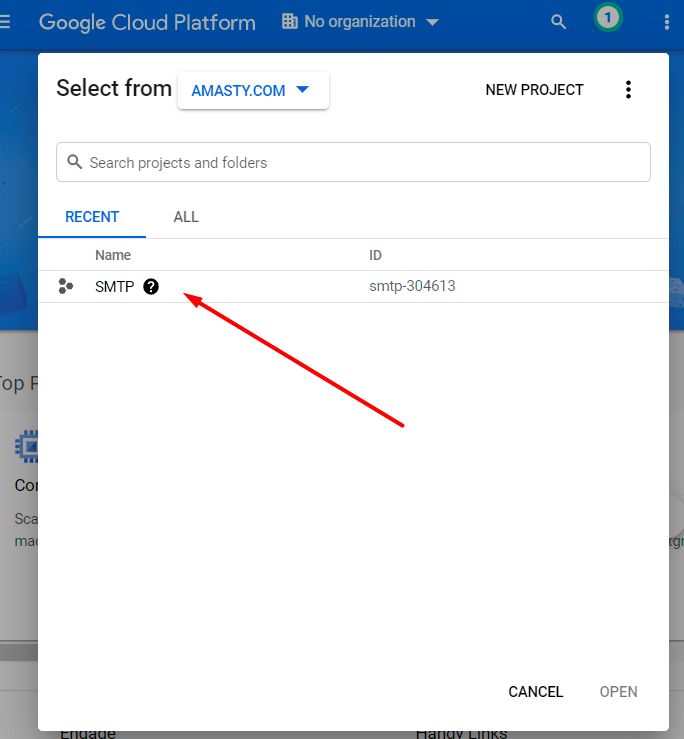Select the SMTP project name
This screenshot has height=739, width=684.
[114, 287]
